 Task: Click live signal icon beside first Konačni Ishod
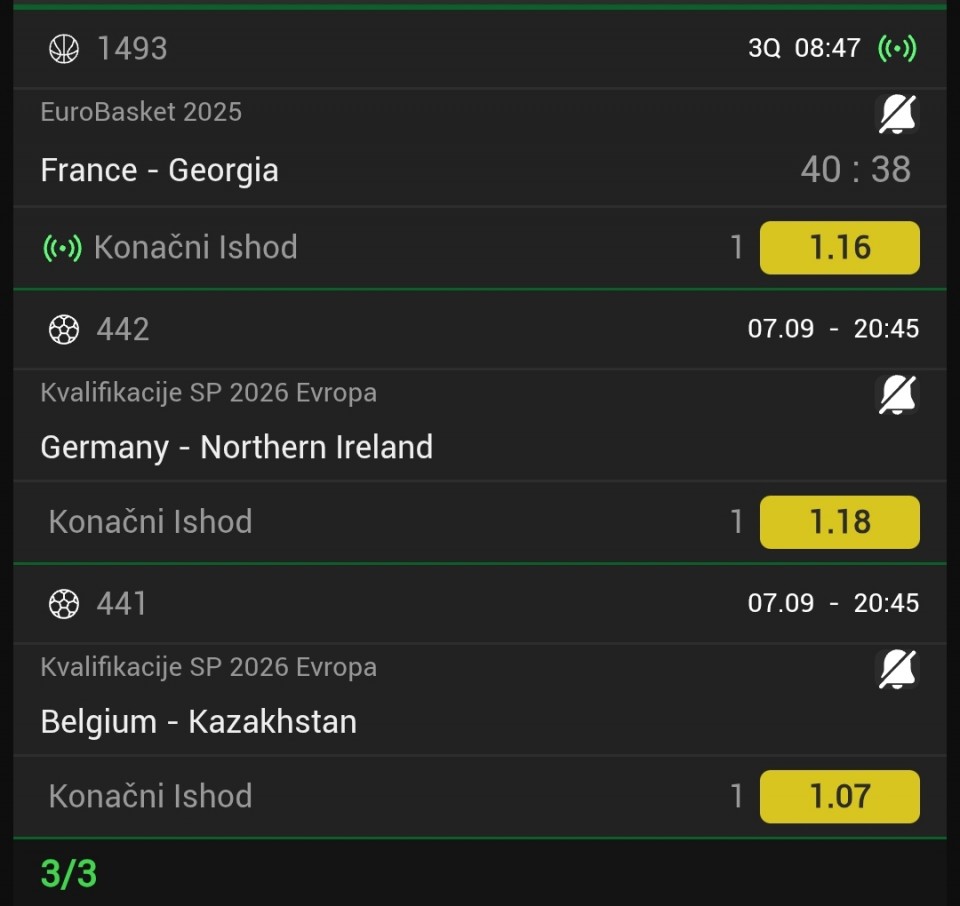coord(62,248)
